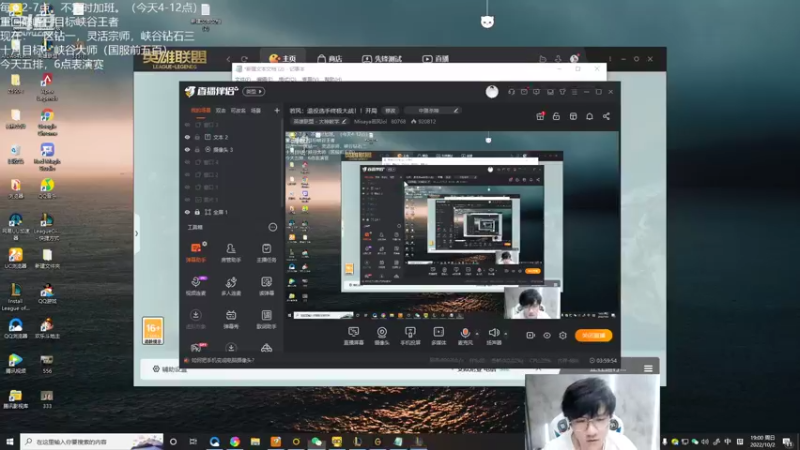
Task: Click the record video icon near settings
Action: click(x=531, y=335)
